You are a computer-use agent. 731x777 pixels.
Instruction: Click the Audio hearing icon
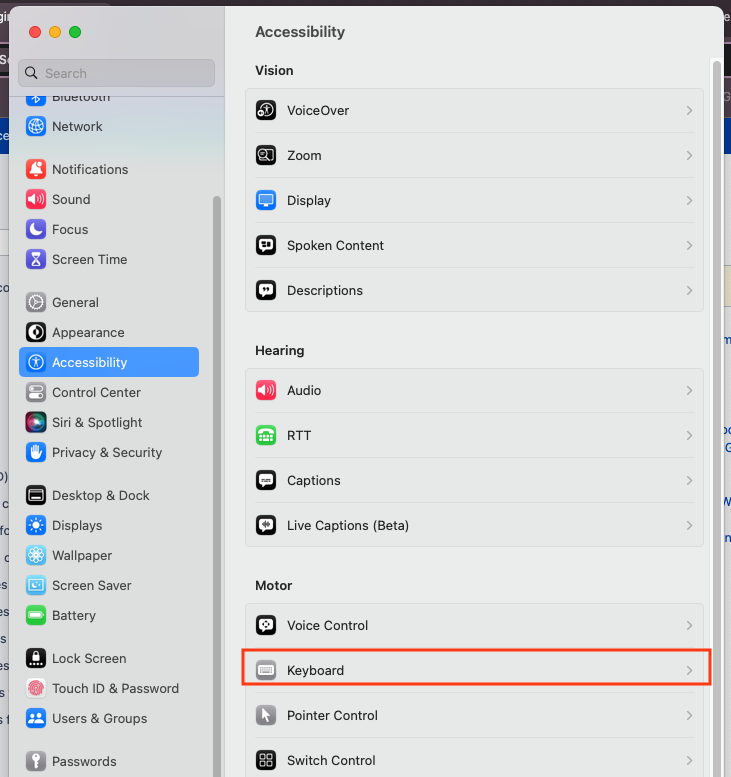pos(266,390)
